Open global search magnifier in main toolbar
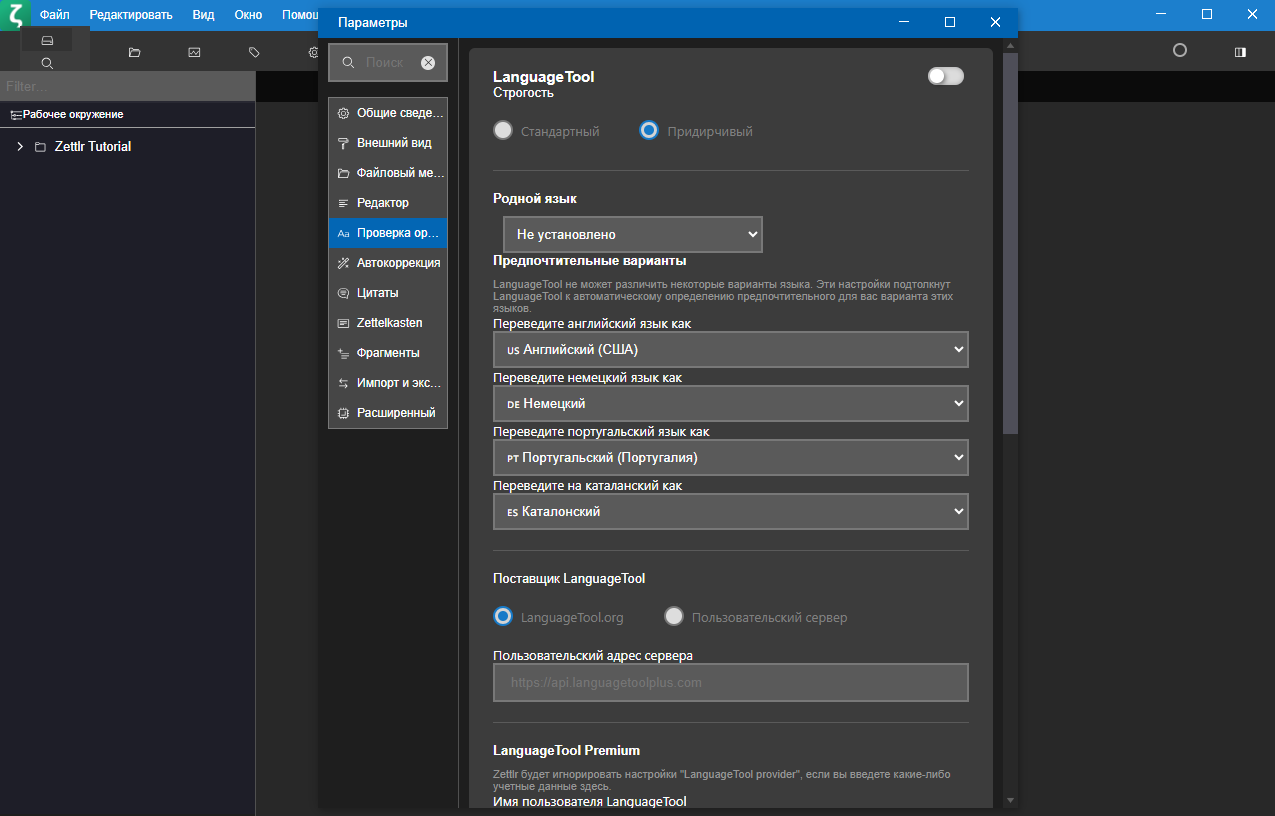Screen dimensions: 1275x816 pos(47,63)
